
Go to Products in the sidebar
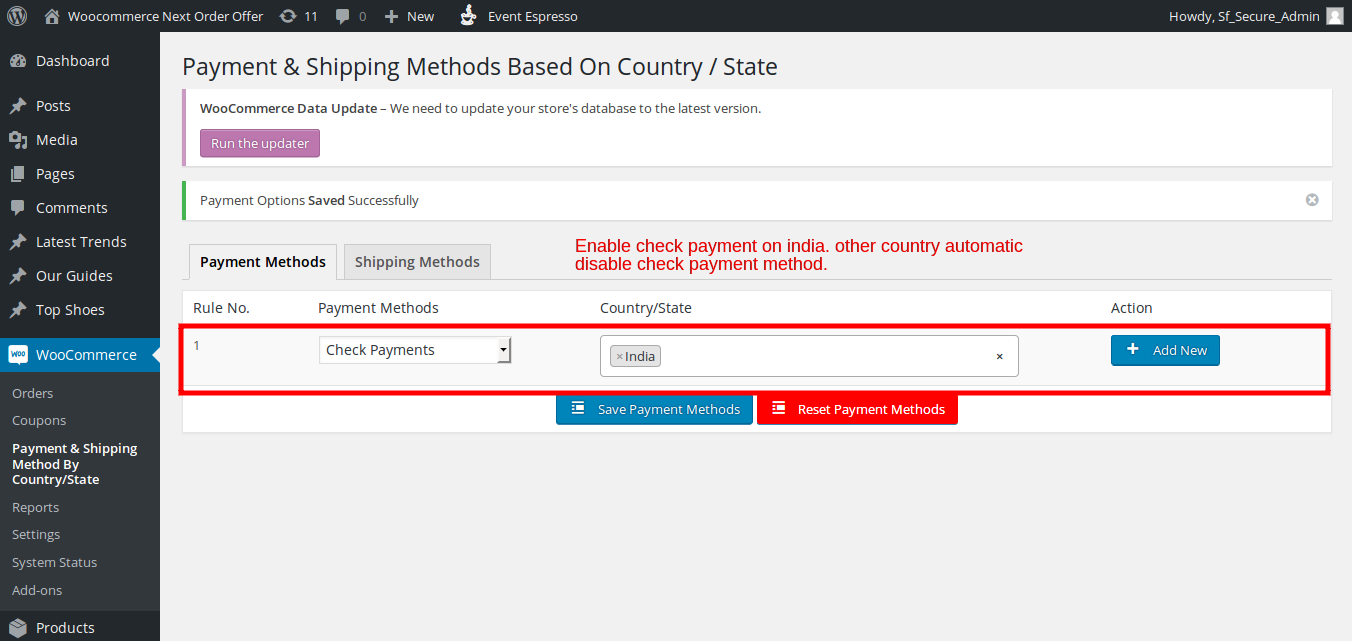point(65,628)
